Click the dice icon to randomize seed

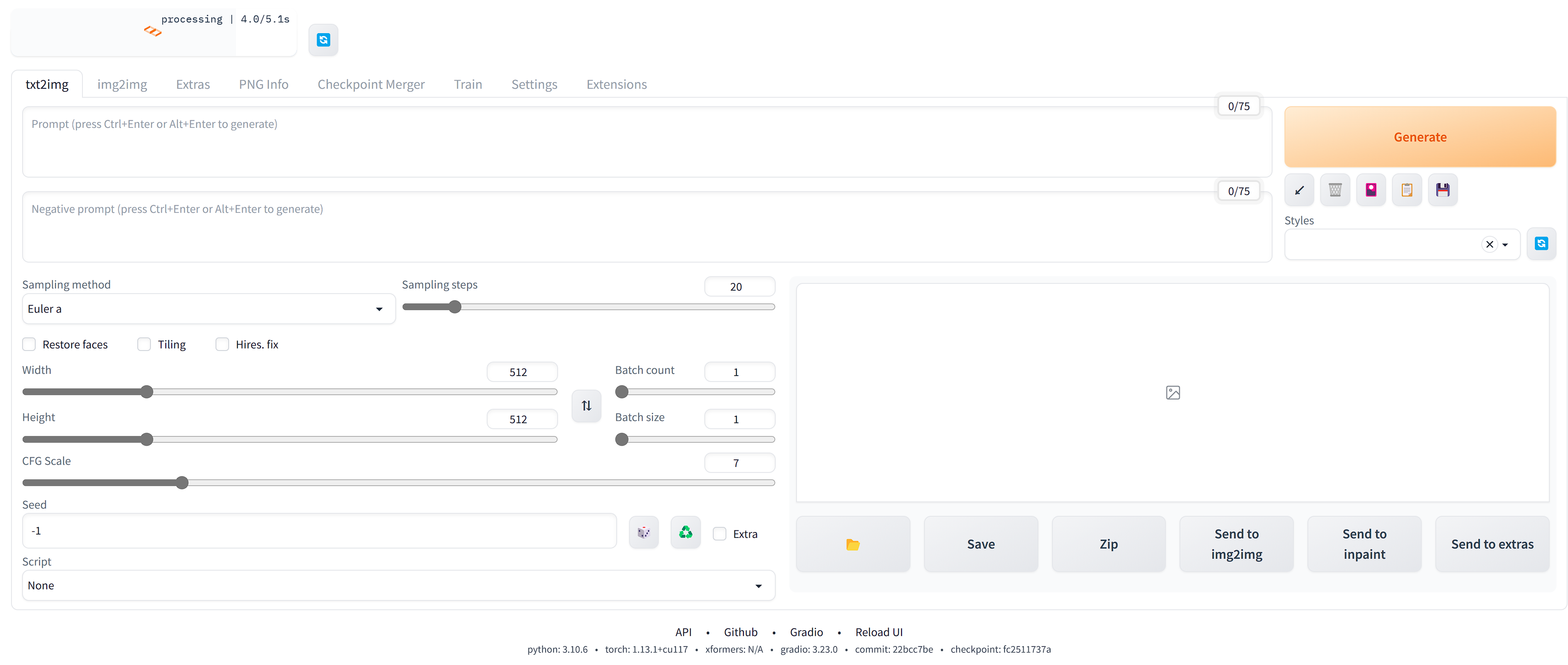(644, 533)
